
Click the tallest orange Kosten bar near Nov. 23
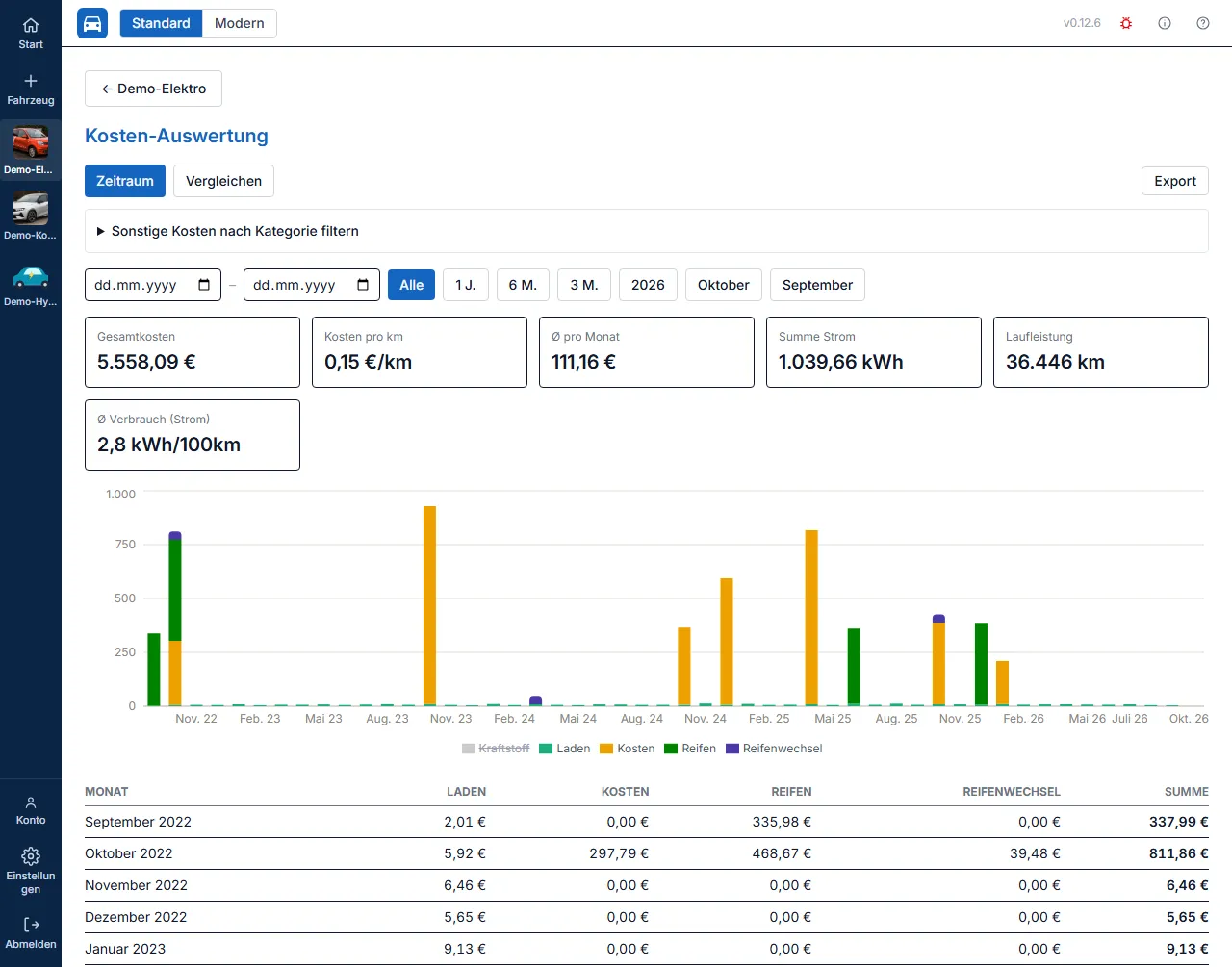click(429, 605)
